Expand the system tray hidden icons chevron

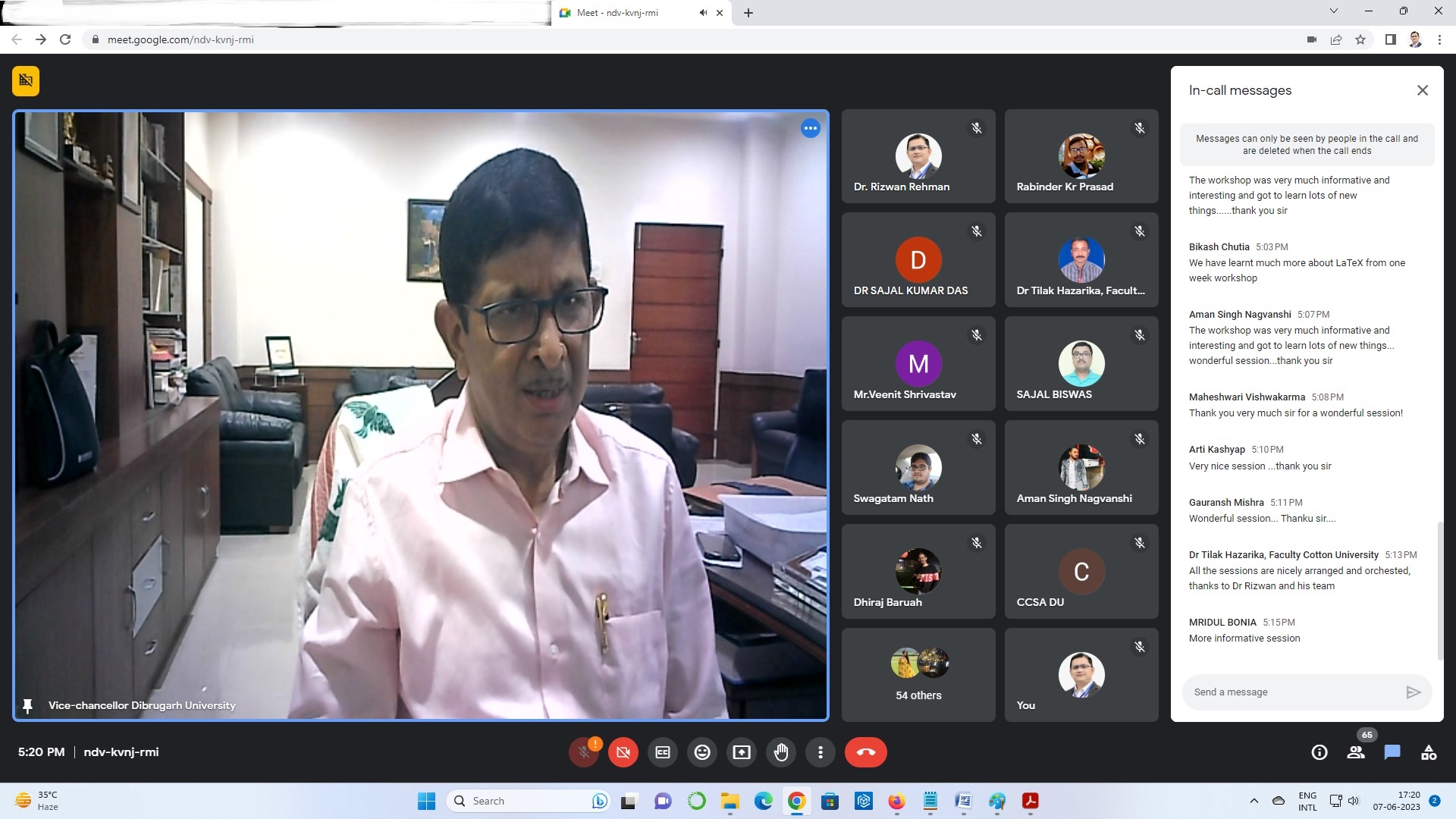pos(1254,801)
